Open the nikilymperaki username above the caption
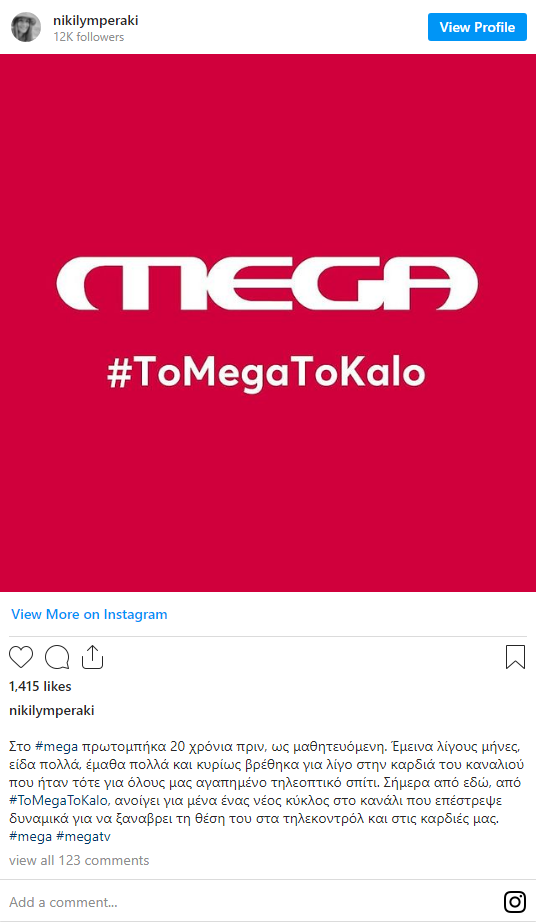 coord(52,711)
